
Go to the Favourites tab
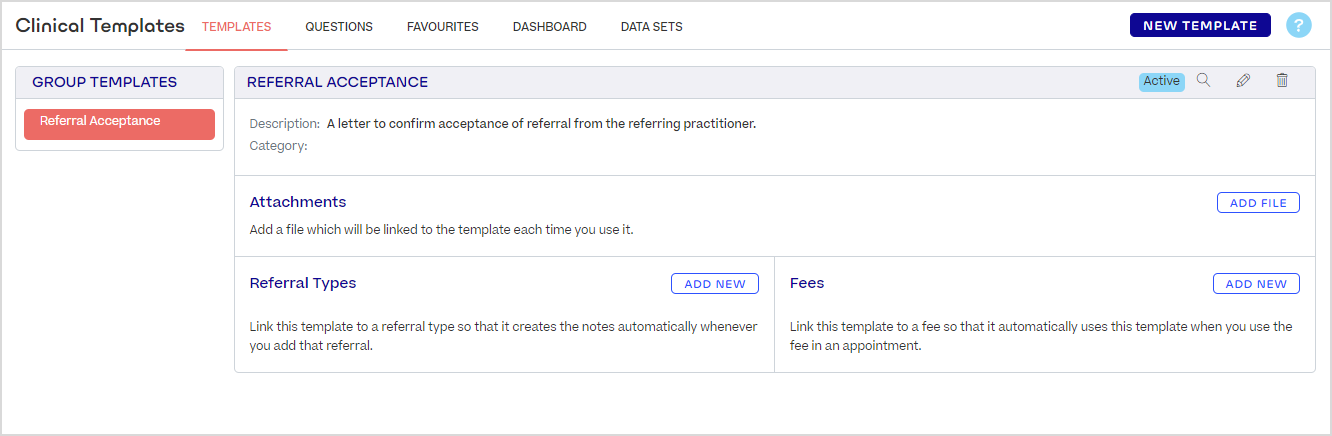point(443,27)
